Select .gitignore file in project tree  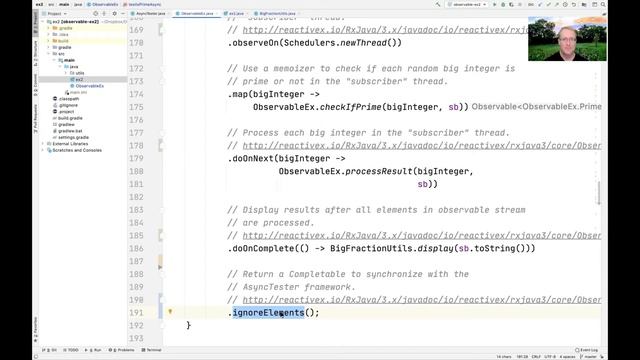point(66,105)
